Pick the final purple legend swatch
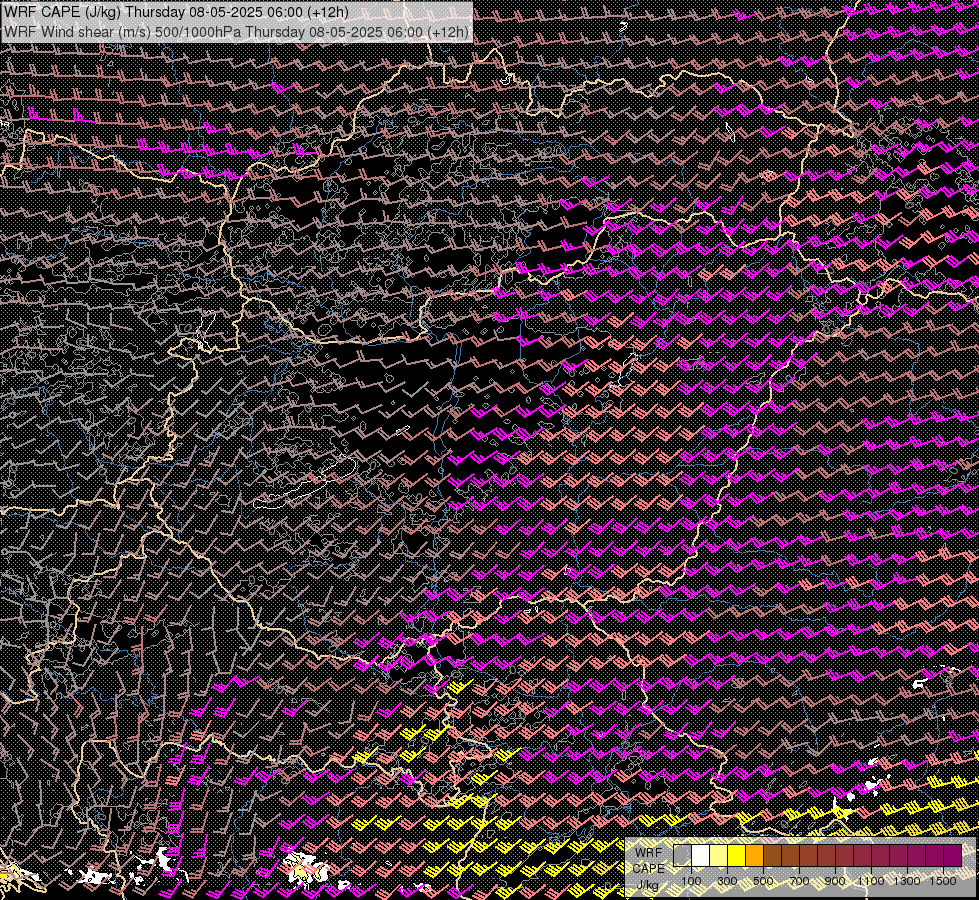Screen dimensions: 979x900 [953, 856]
